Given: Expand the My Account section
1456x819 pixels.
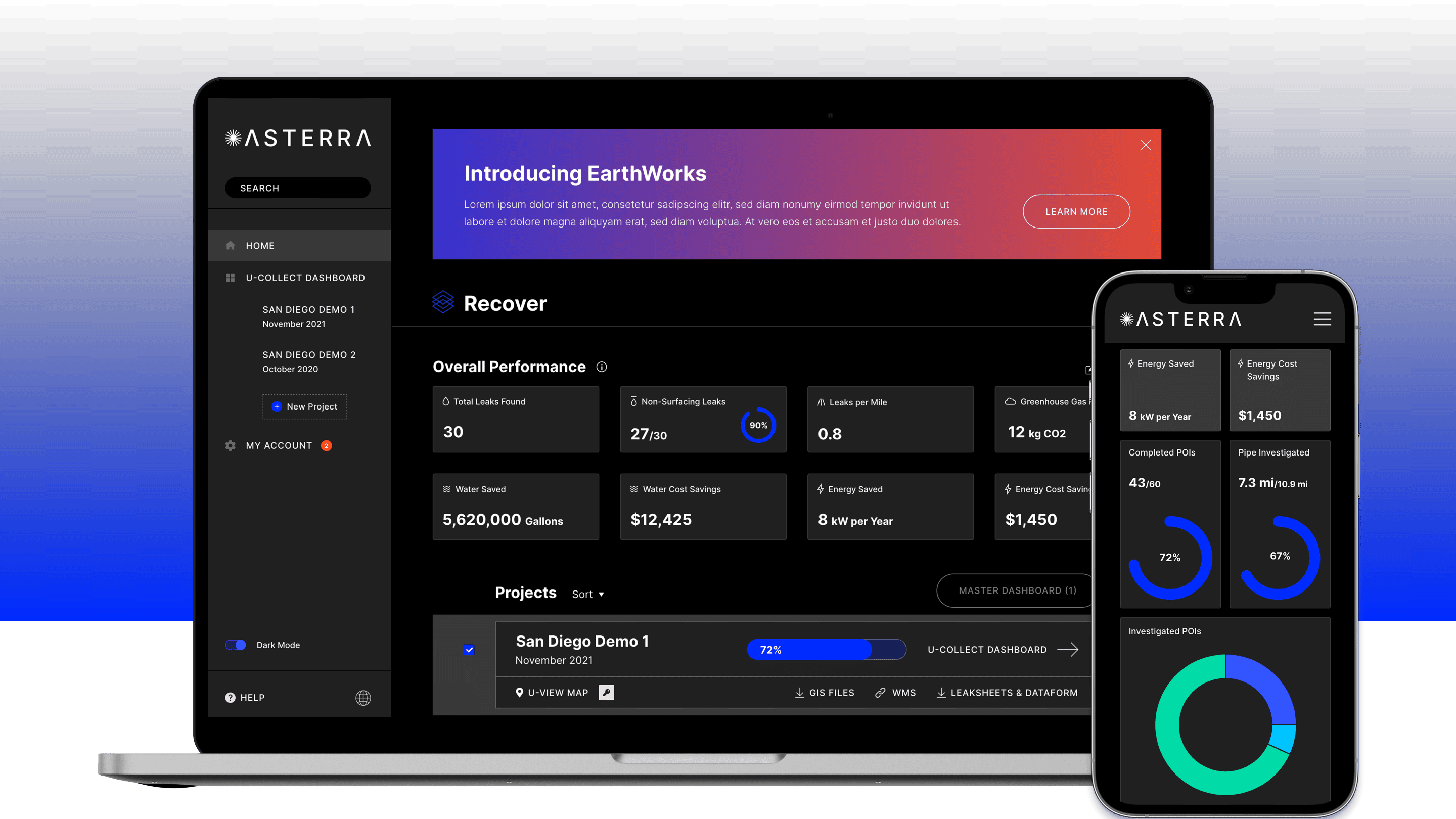Looking at the screenshot, I should (278, 446).
